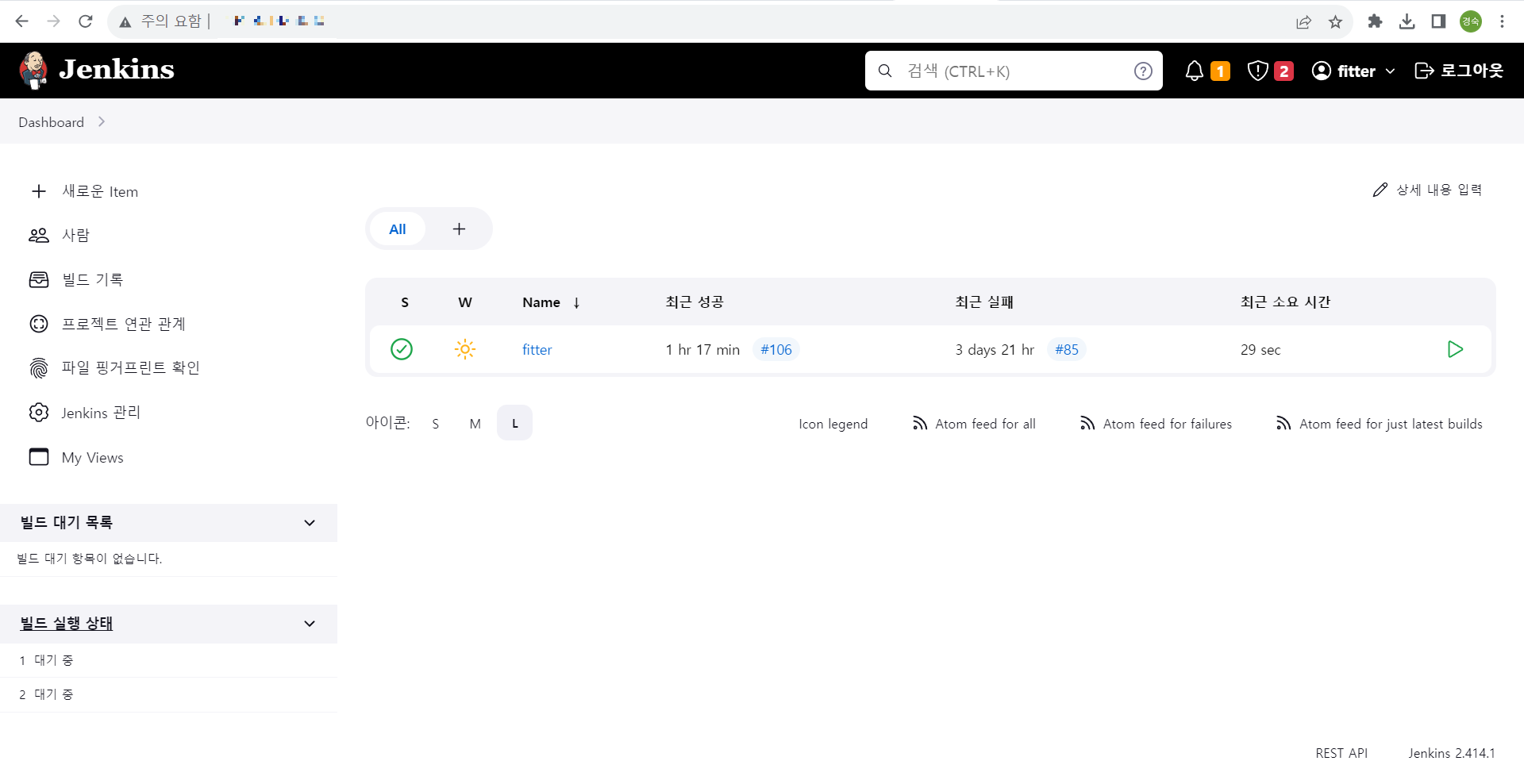Image resolution: width=1524 pixels, height=784 pixels.
Task: Open 프로젝트 연관 관계 page
Action: [107, 324]
